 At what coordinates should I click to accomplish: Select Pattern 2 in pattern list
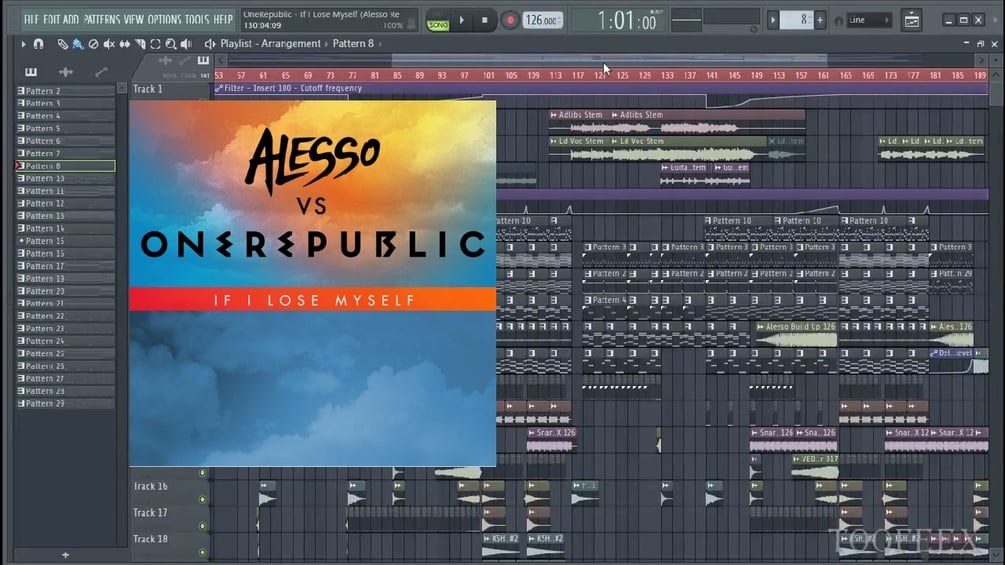[65, 91]
